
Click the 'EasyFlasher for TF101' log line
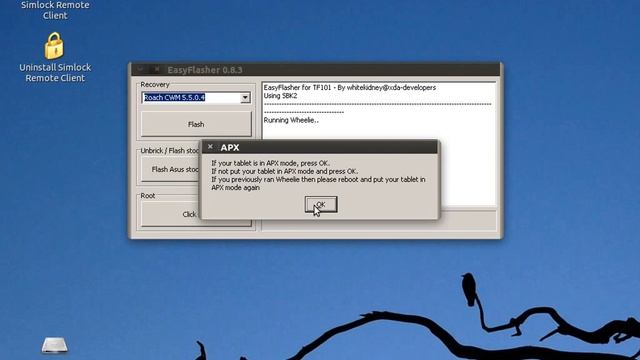tap(350, 87)
